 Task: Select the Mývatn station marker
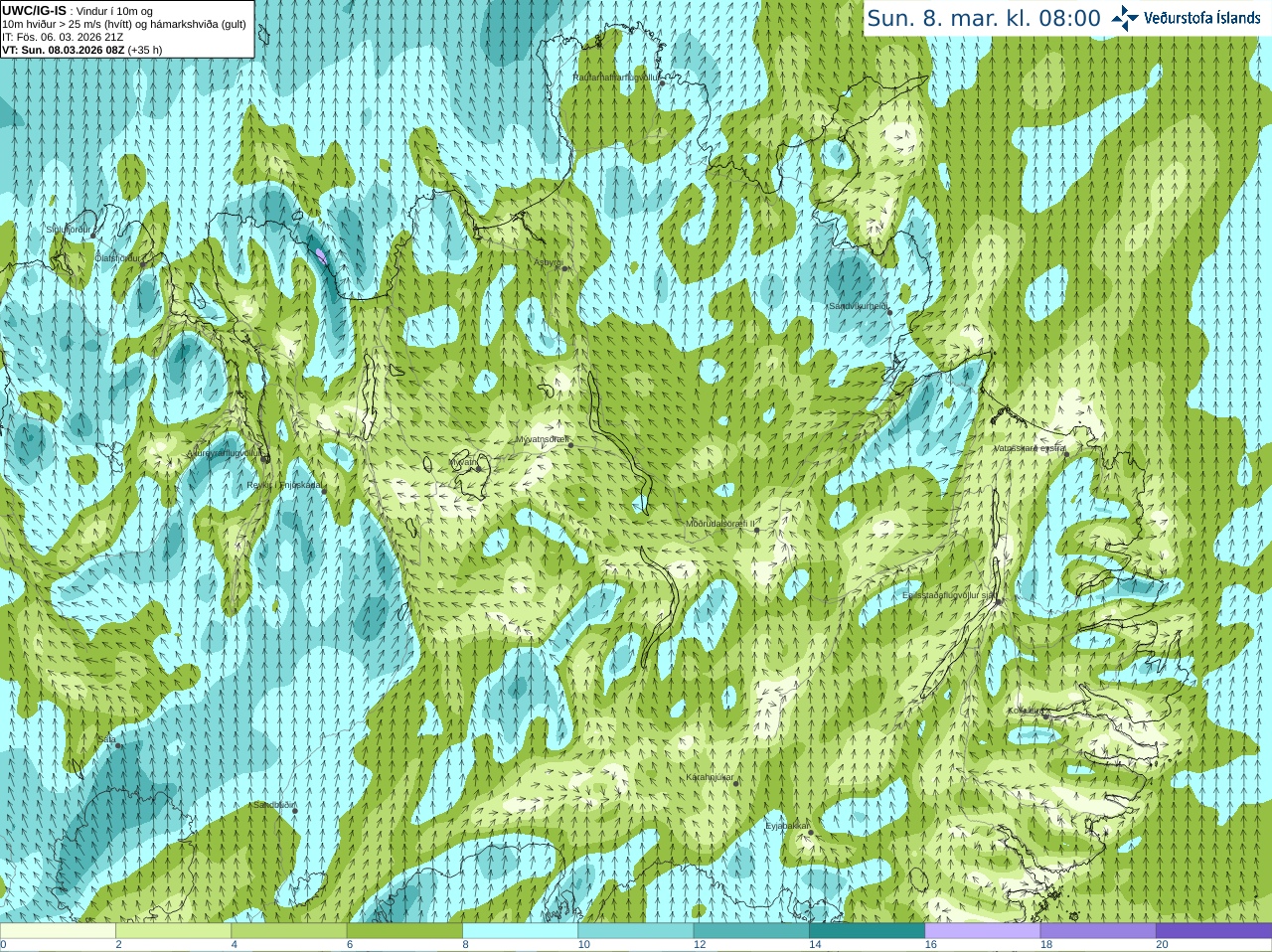coord(478,468)
